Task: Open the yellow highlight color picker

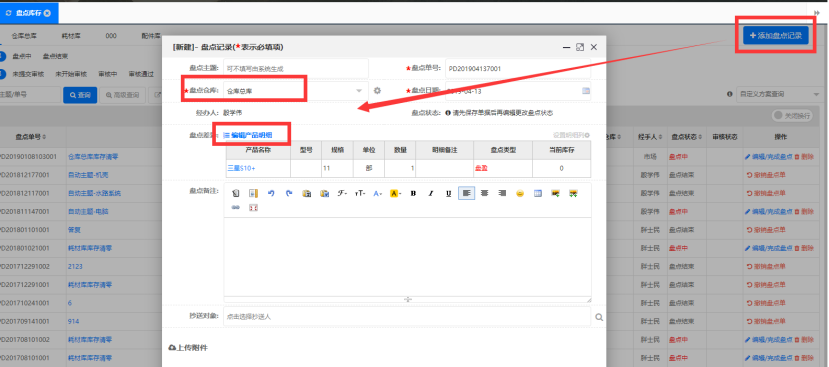Action: pos(395,194)
